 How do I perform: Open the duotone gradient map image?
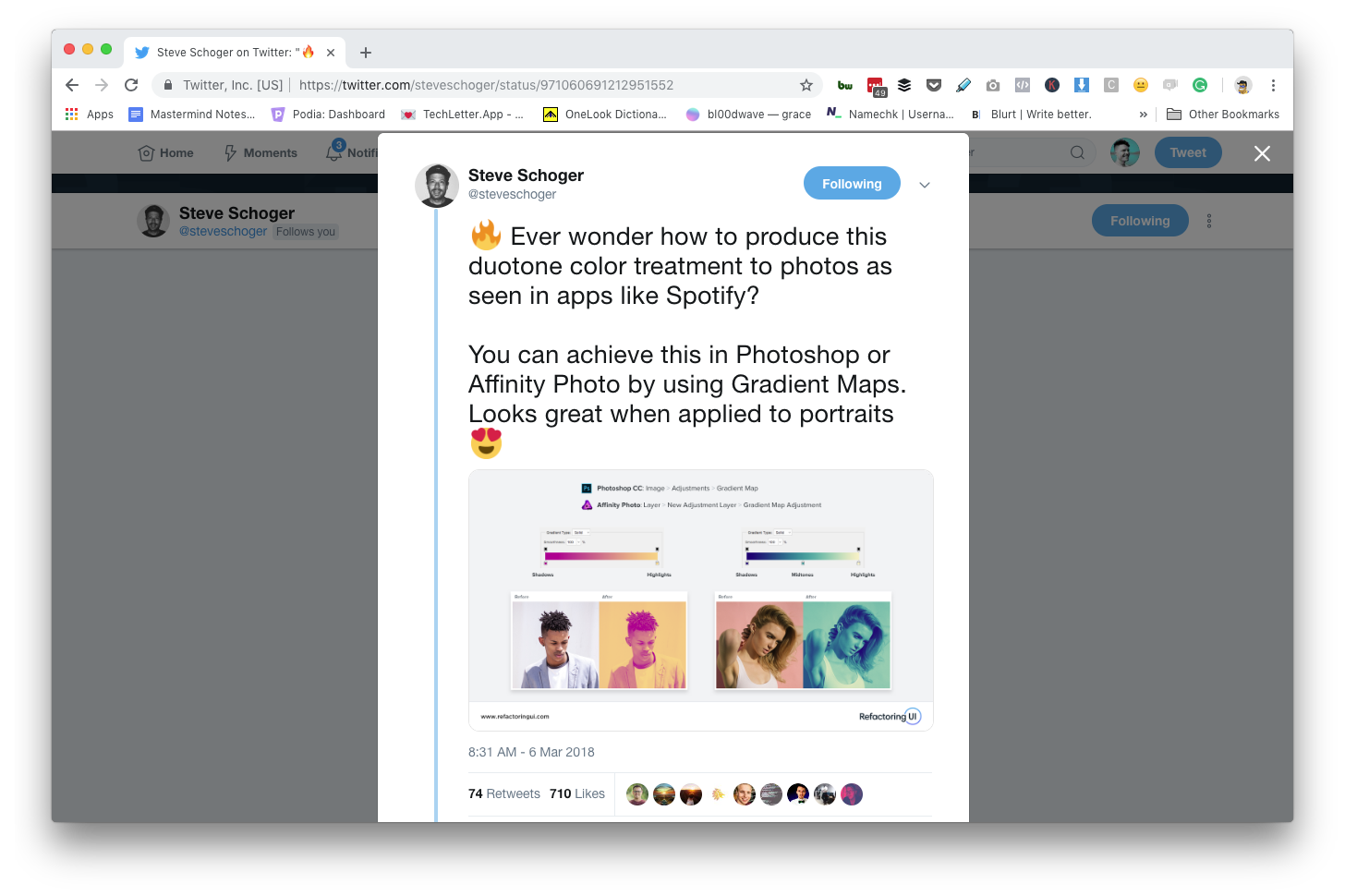[x=701, y=600]
